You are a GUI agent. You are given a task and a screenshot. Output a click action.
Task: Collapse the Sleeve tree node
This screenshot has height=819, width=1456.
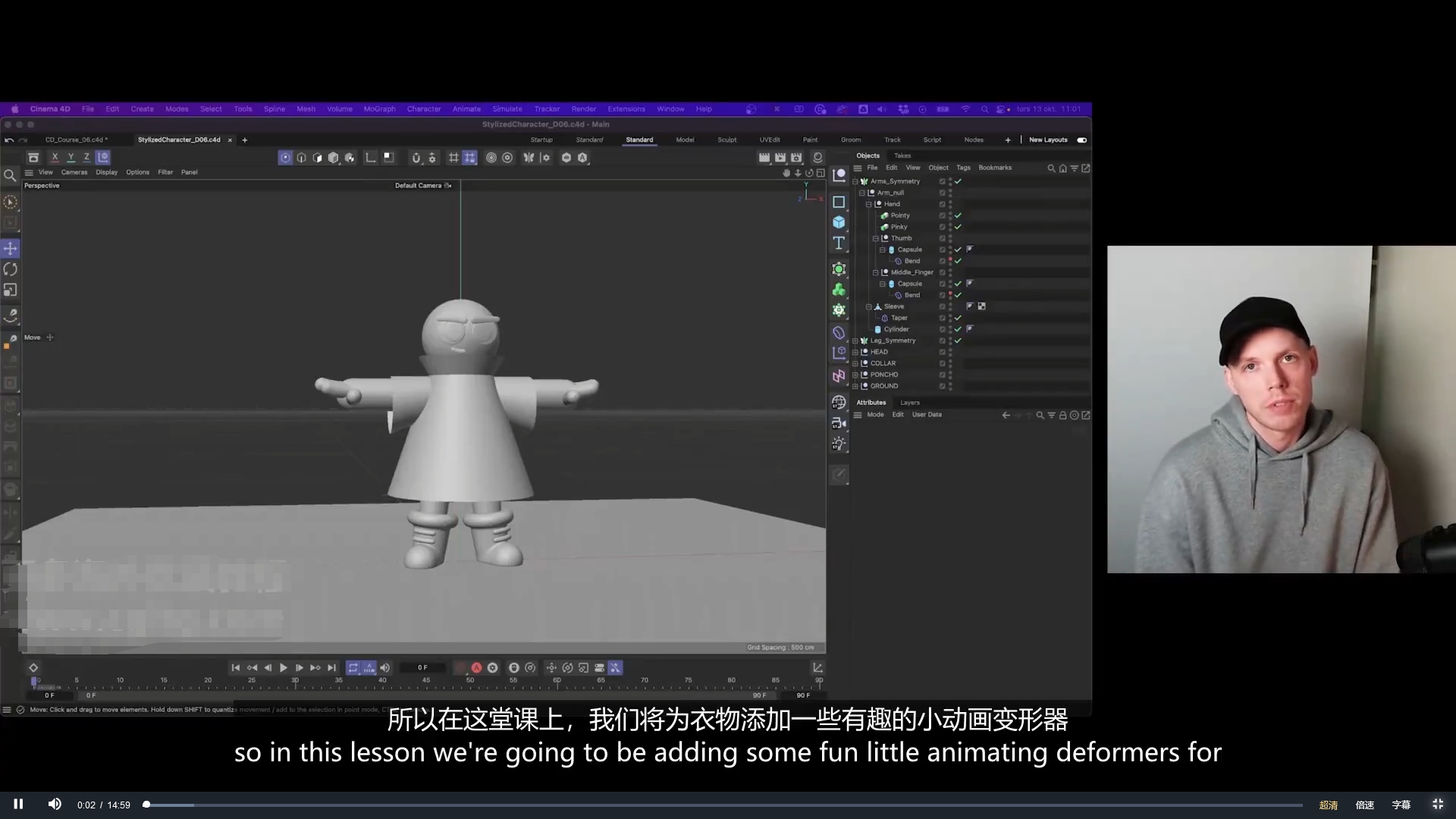click(x=869, y=307)
